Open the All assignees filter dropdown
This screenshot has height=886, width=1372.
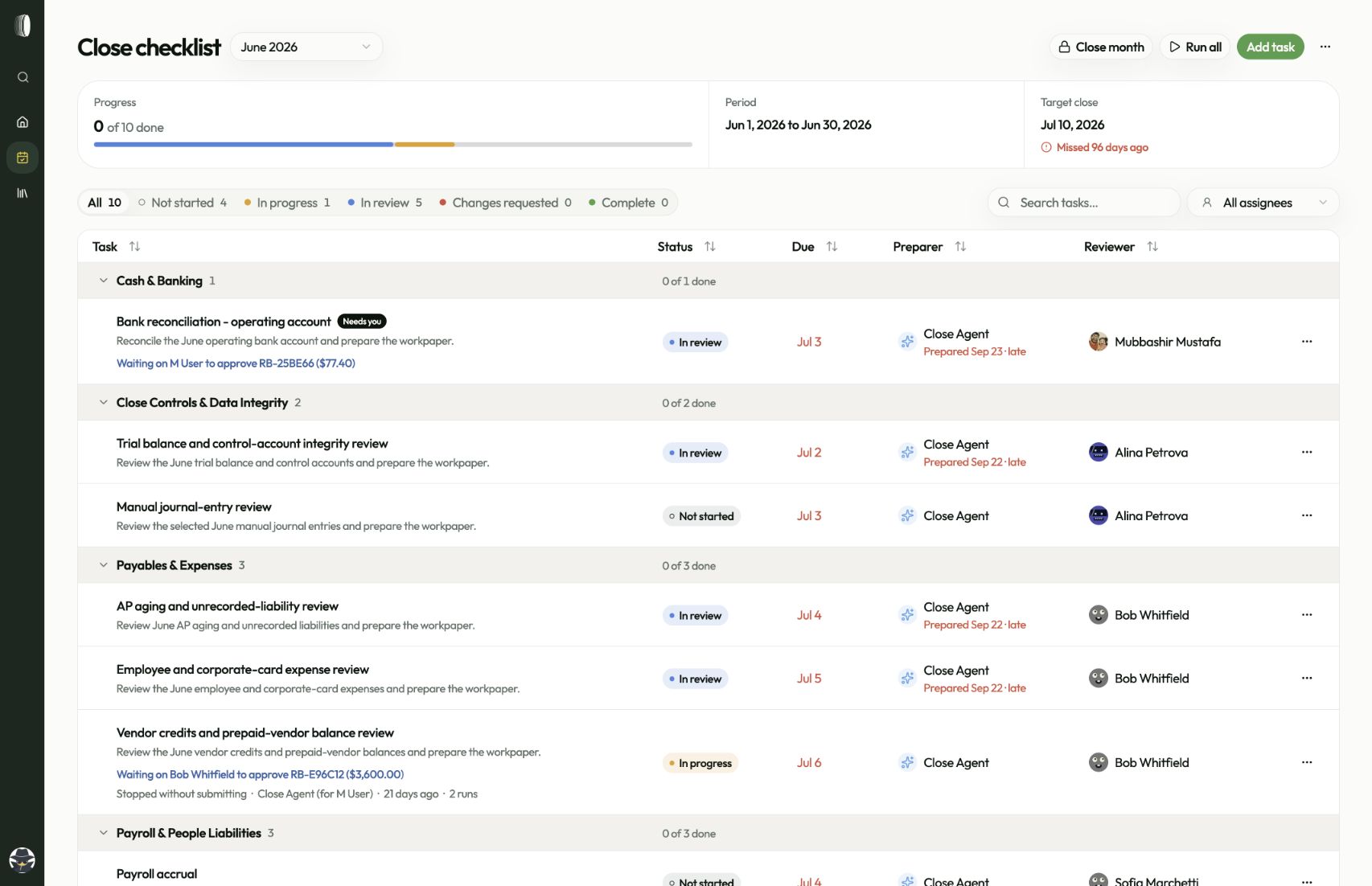[x=1263, y=203]
